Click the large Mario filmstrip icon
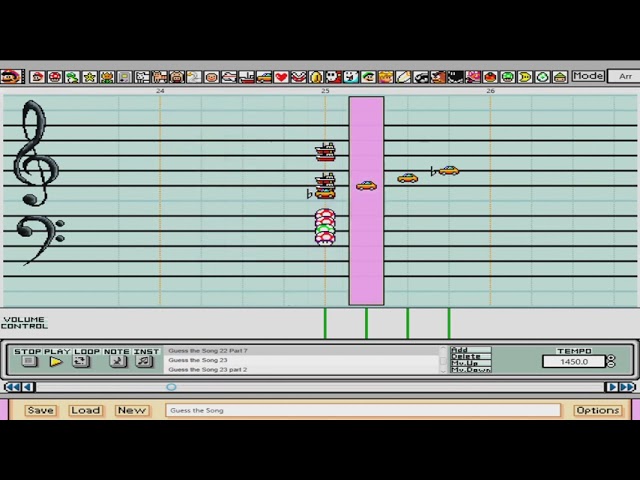Viewport: 640px width, 480px height. pyautogui.click(x=12, y=76)
